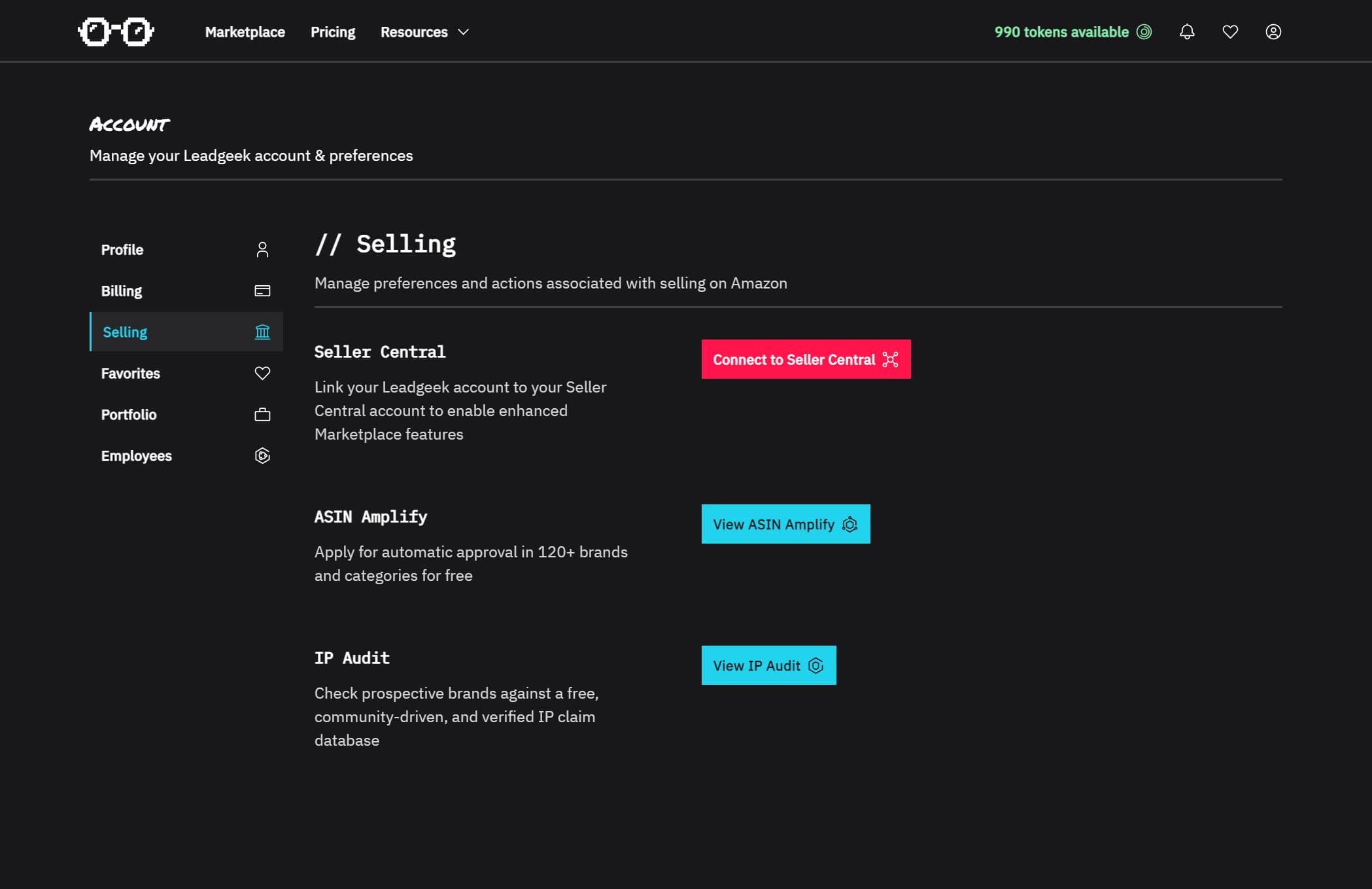The height and width of the screenshot is (889, 1372).
Task: Click the Profile person icon in sidebar
Action: tap(262, 249)
